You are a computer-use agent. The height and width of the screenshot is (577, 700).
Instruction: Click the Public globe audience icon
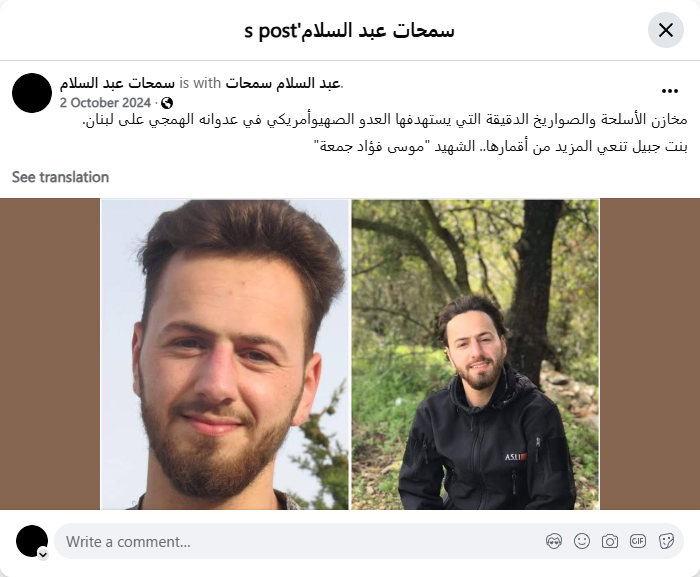tap(167, 103)
